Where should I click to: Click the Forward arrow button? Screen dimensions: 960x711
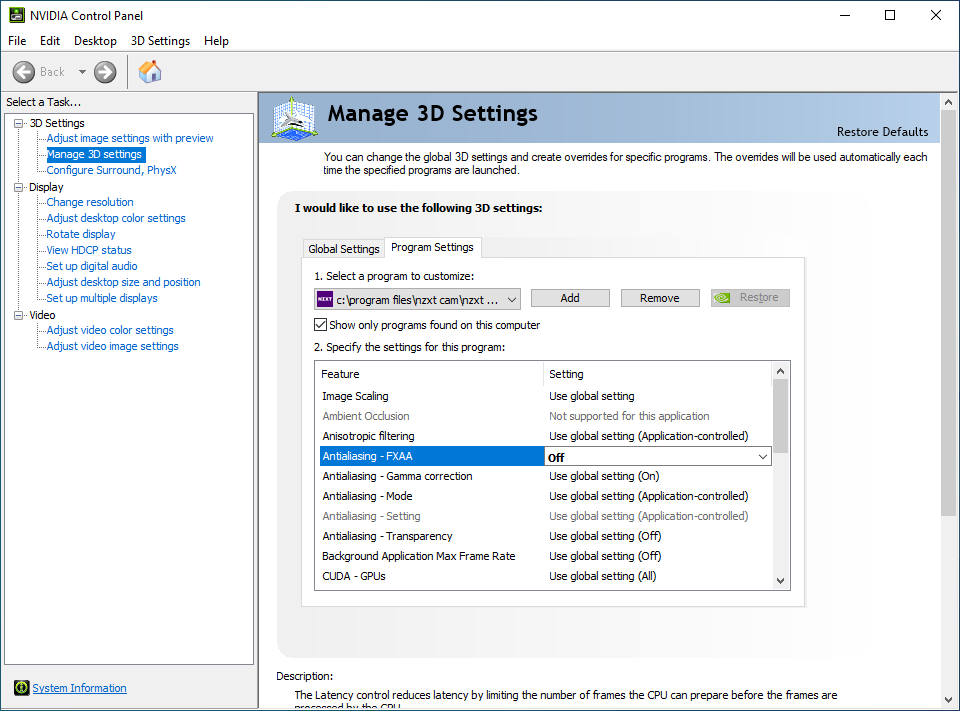105,72
